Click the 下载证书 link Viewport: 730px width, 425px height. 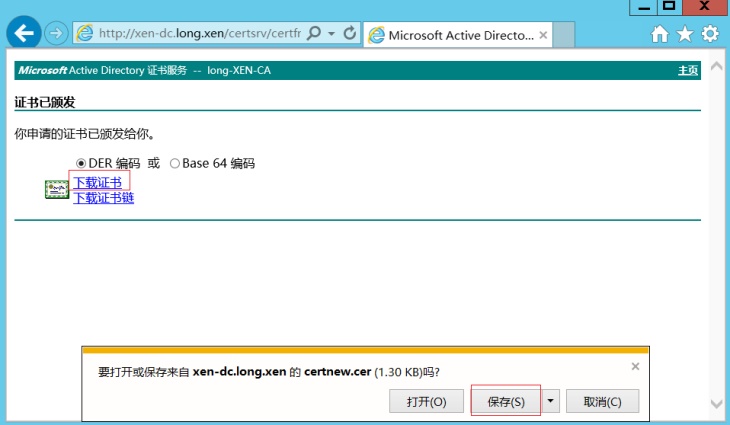(x=97, y=182)
